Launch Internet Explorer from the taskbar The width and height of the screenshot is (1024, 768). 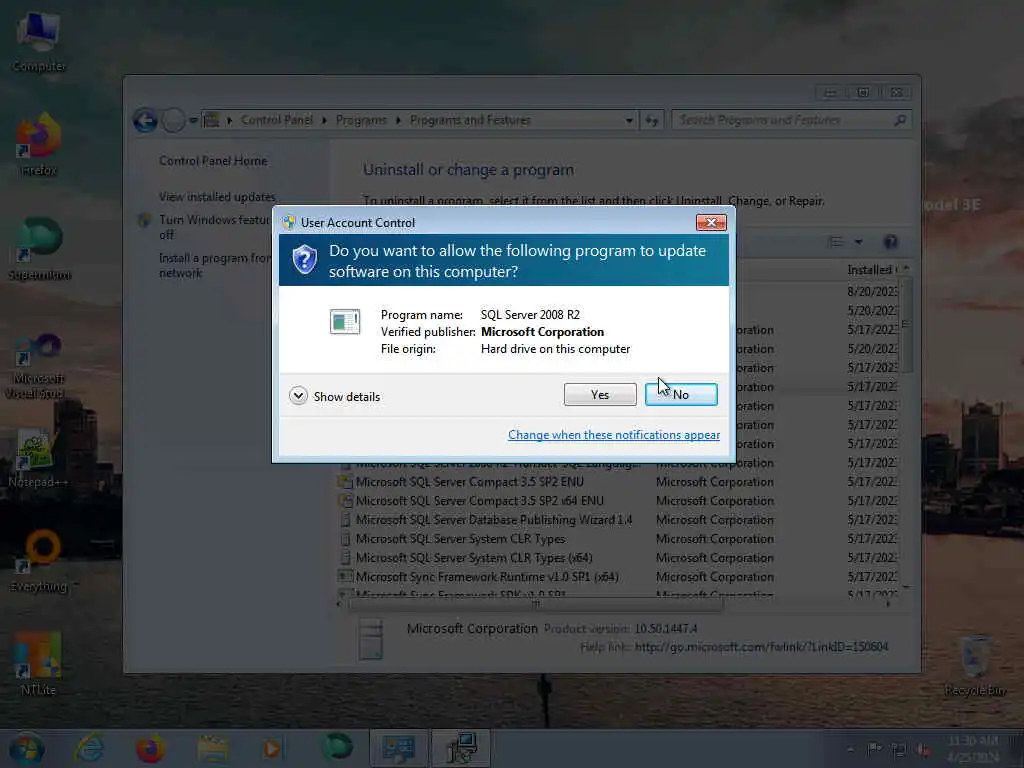pos(89,748)
